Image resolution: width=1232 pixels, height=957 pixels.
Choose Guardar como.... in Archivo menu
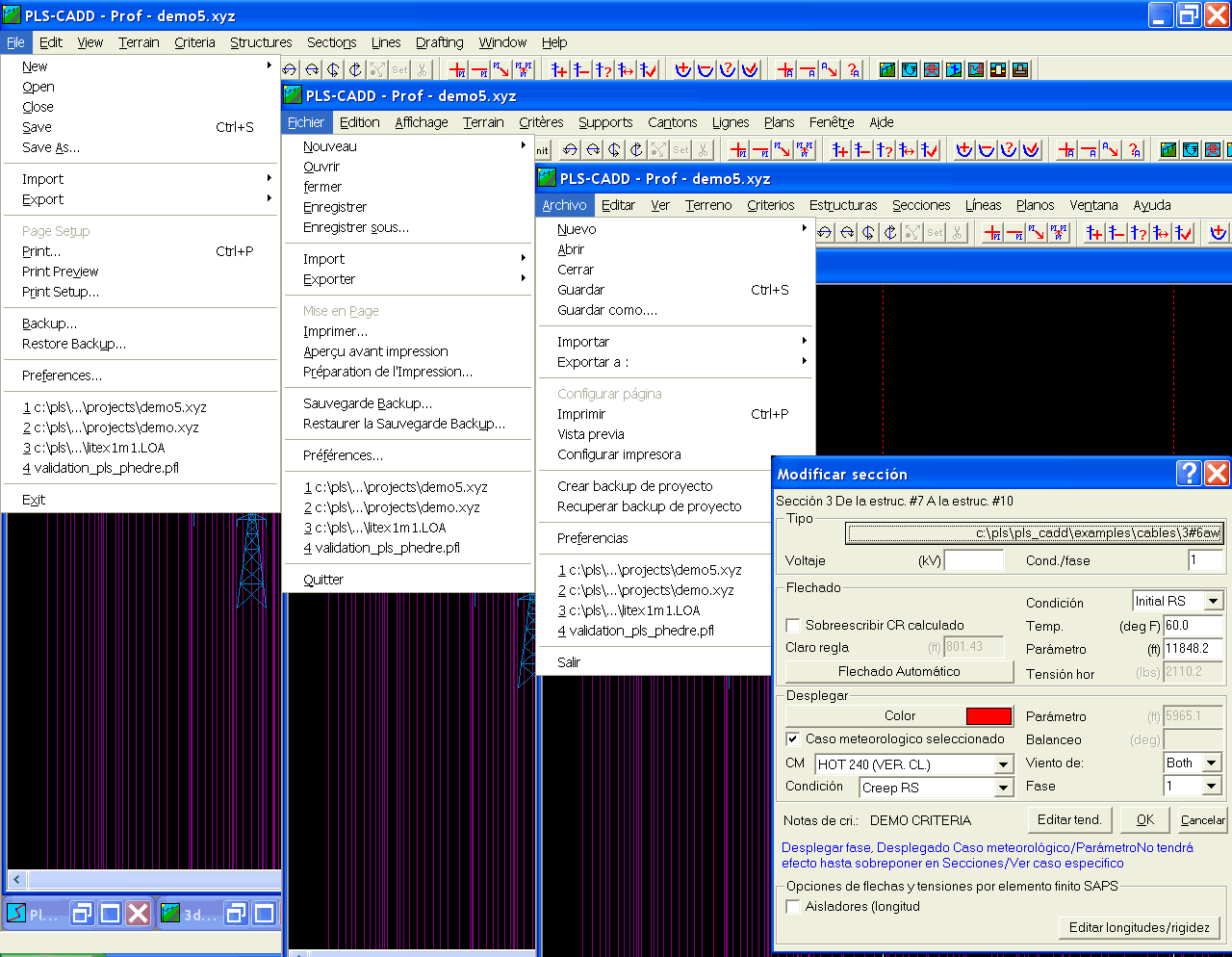pos(676,310)
